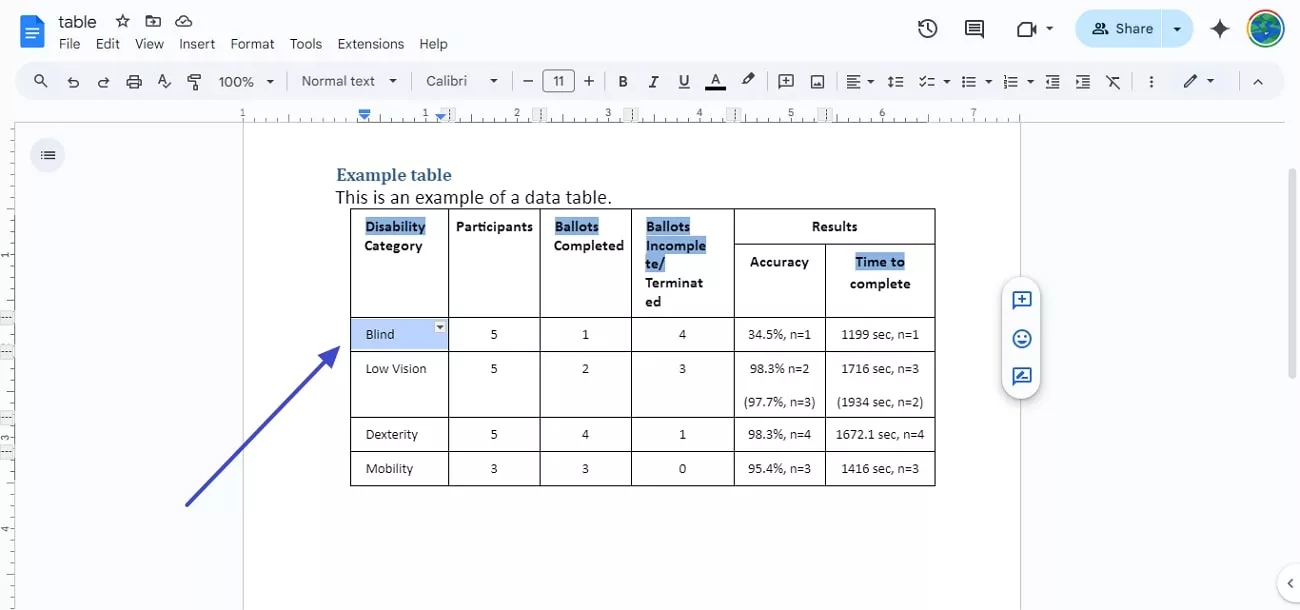The image size is (1300, 610).
Task: Toggle underline formatting
Action: [x=684, y=81]
